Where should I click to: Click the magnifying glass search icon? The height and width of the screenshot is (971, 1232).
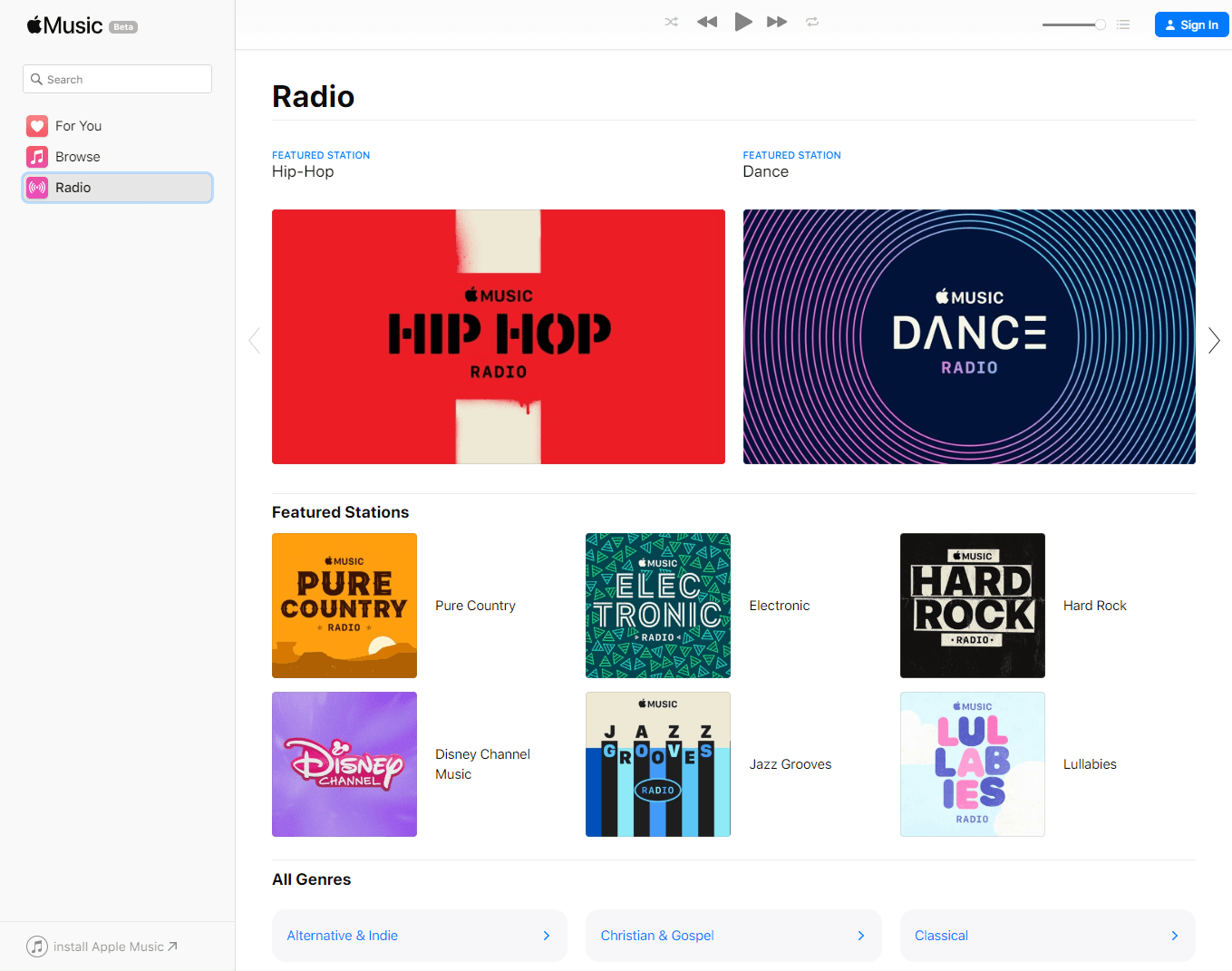pos(36,79)
